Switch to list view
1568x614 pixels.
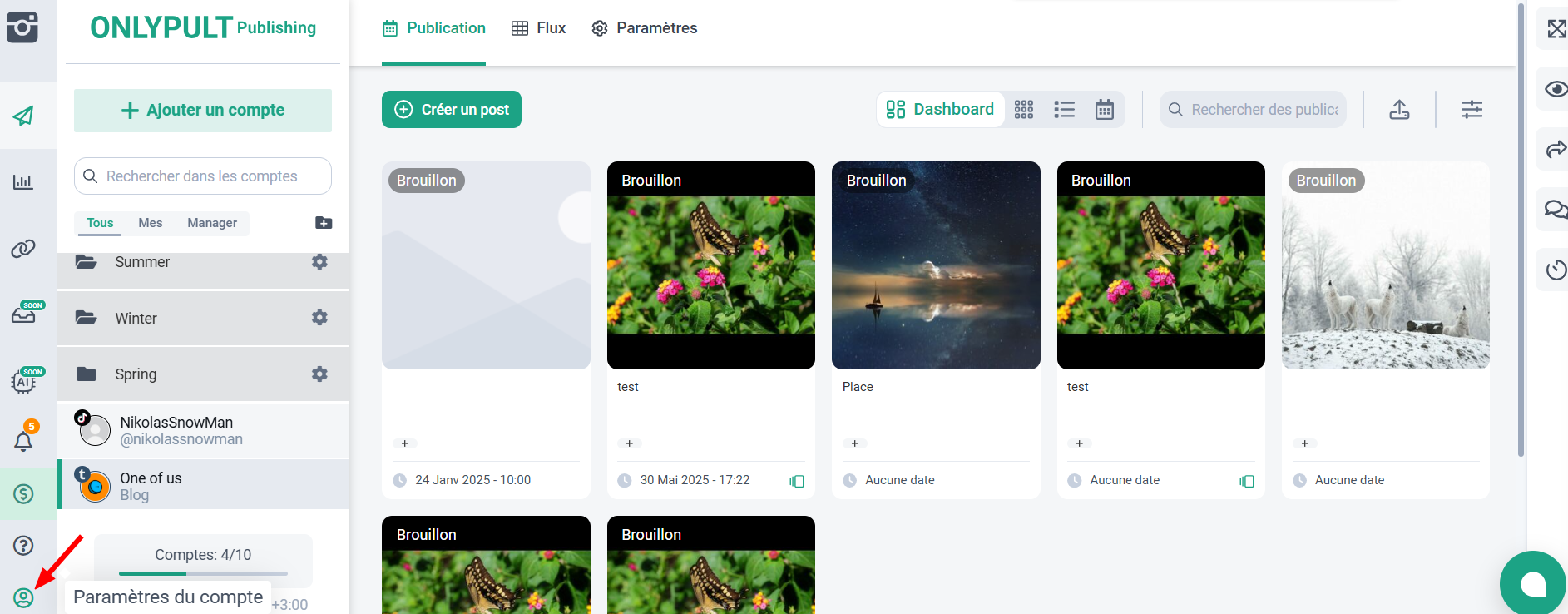(x=1064, y=110)
